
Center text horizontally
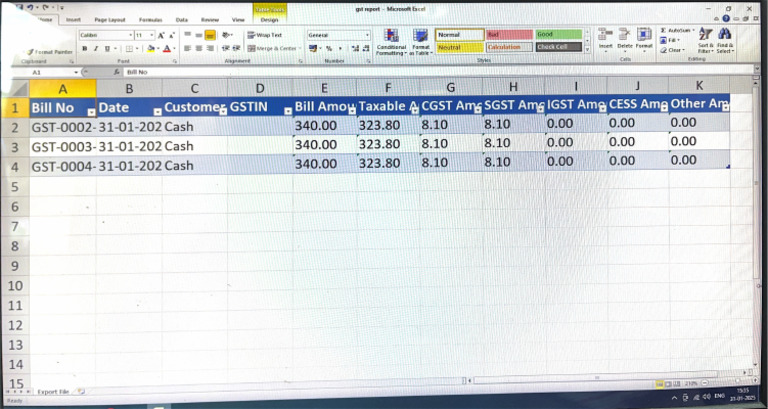(199, 48)
